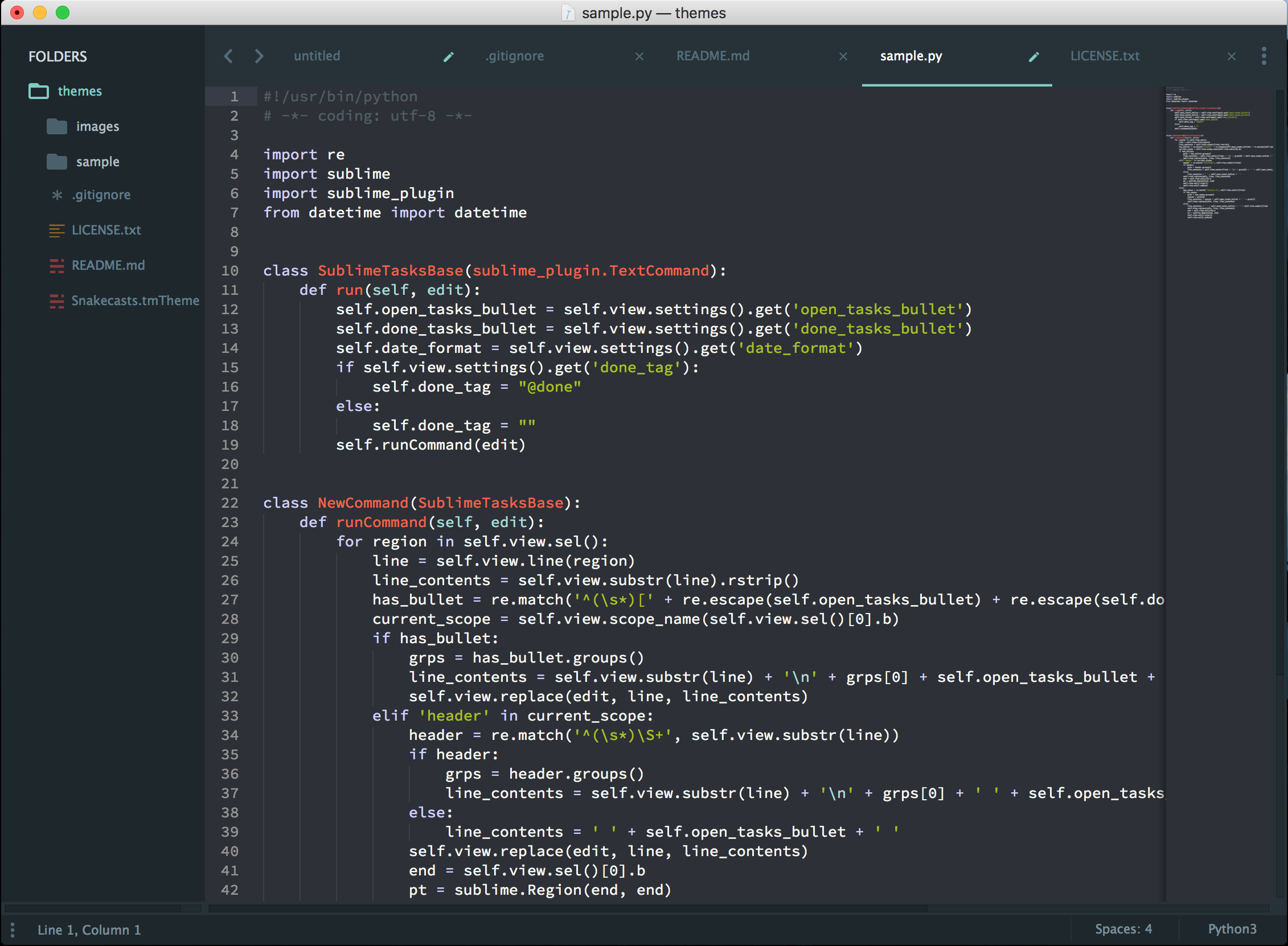Click 'if has_bullet:' on line 29
Screen dimensions: 1288x946
(x=436, y=639)
